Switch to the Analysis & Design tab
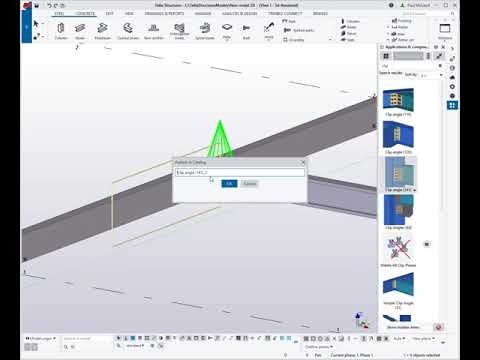The image size is (480, 360). pyautogui.click(x=240, y=14)
